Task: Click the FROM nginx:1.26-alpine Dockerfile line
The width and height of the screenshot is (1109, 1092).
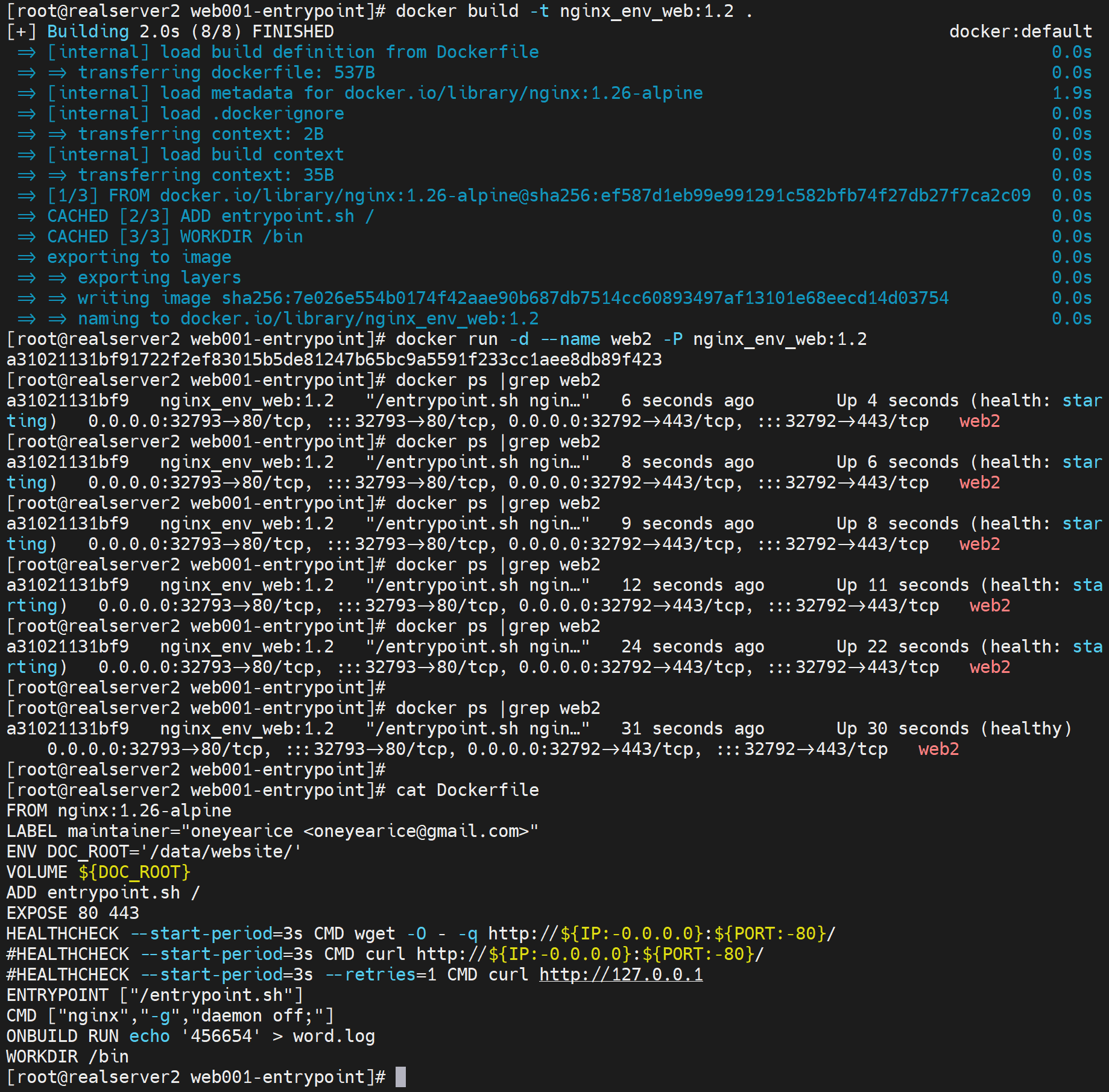Action: pos(119,810)
